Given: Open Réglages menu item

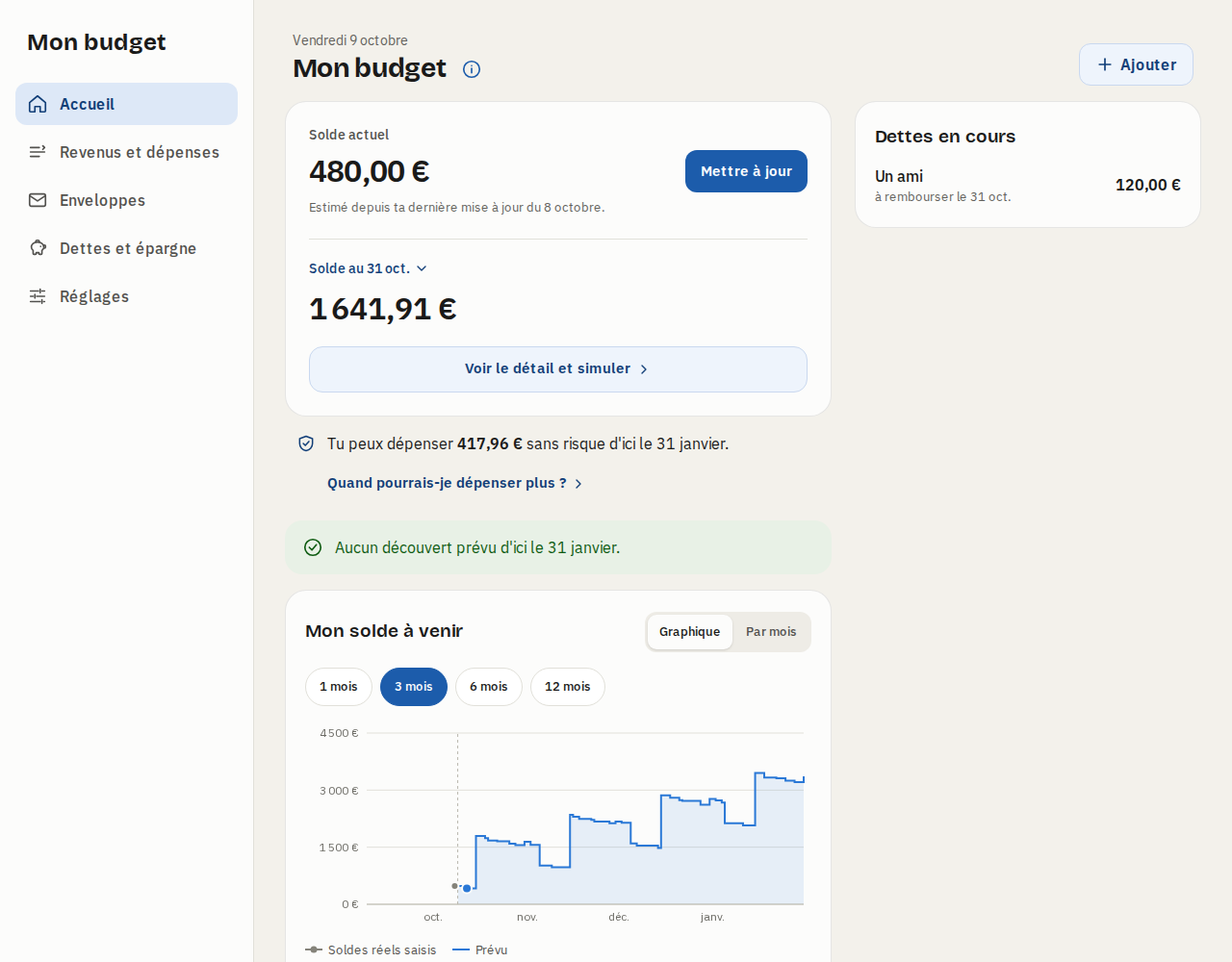Looking at the screenshot, I should (x=126, y=296).
